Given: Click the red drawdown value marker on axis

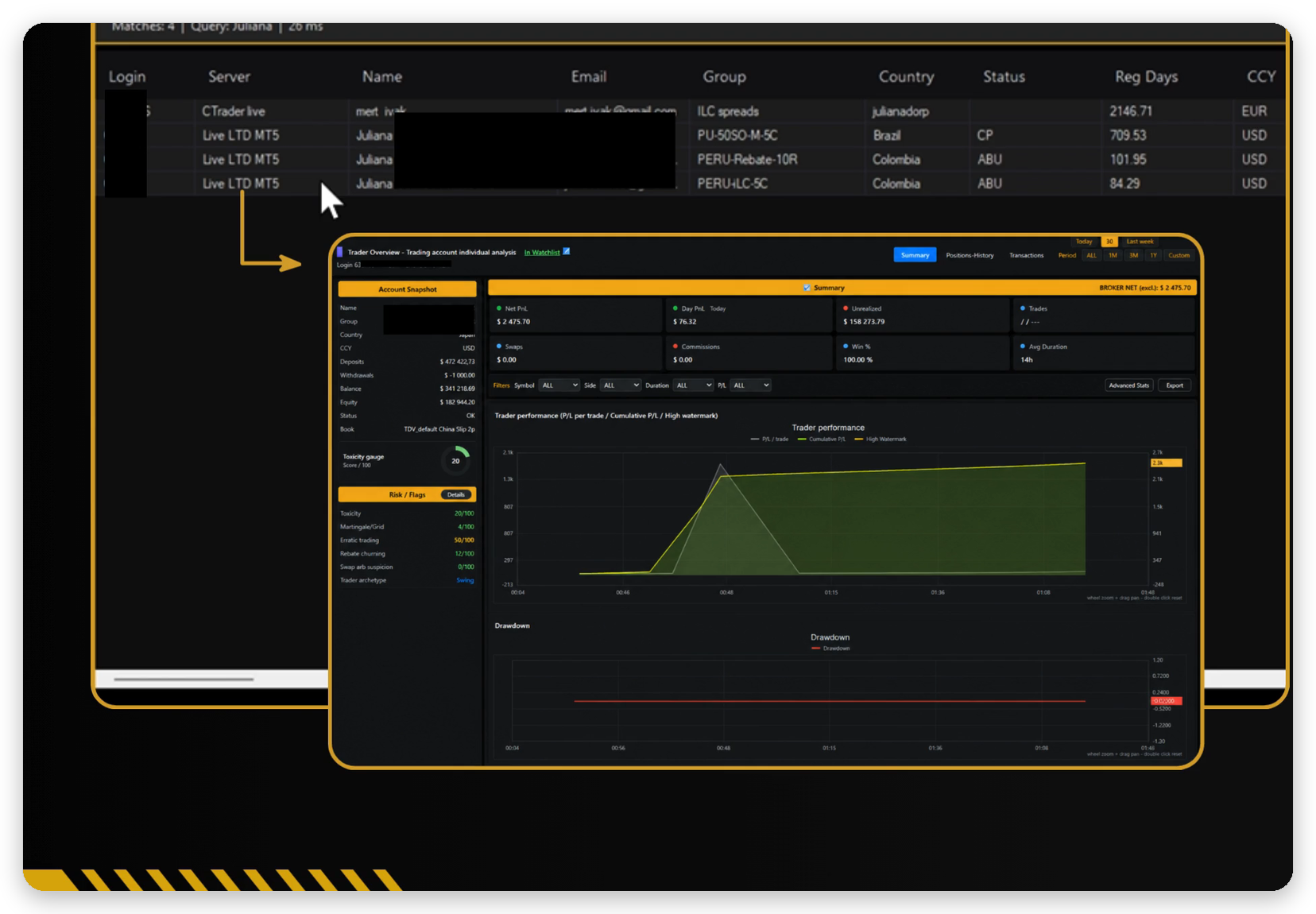Looking at the screenshot, I should pos(1167,701).
